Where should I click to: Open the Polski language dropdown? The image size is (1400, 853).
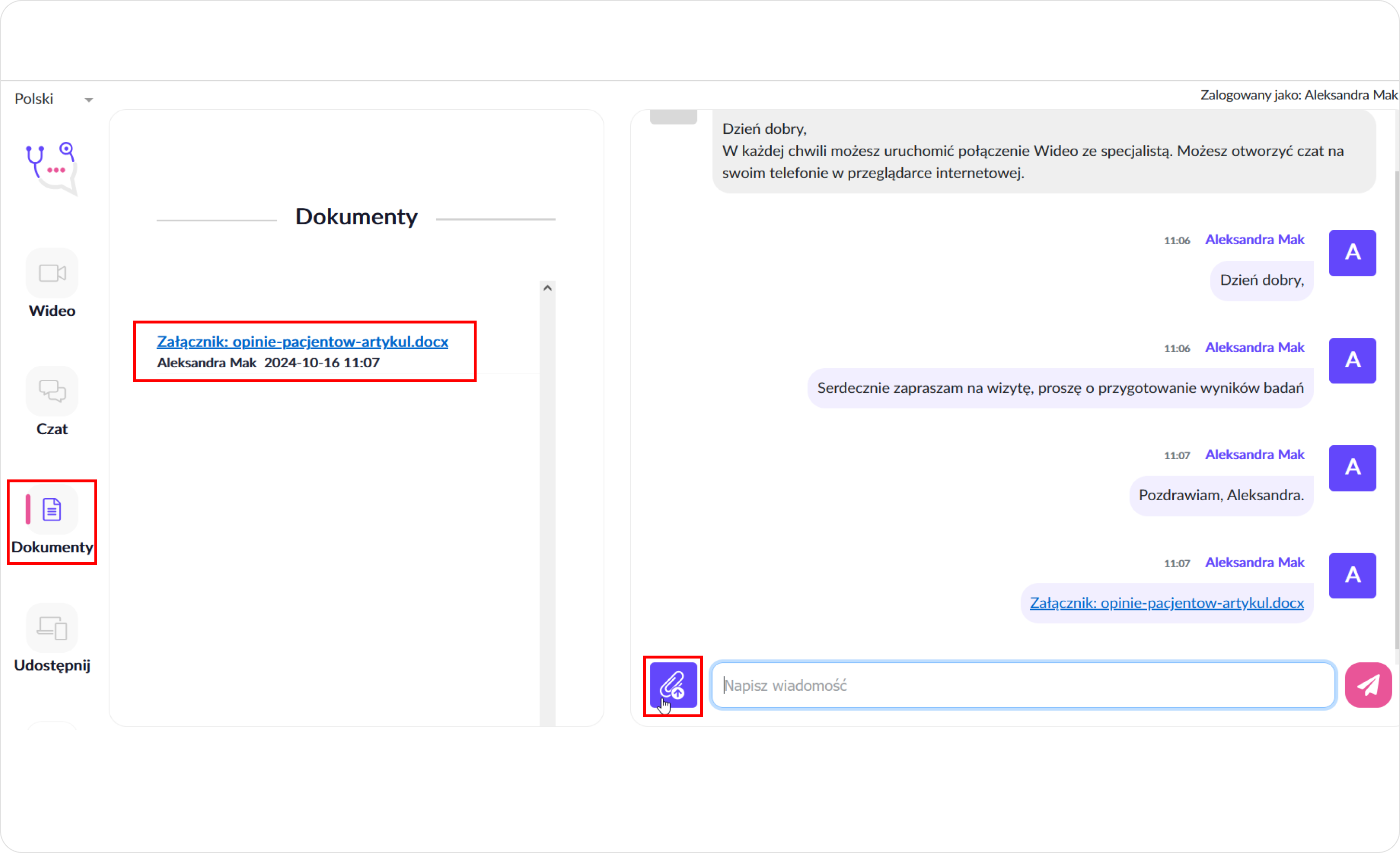tap(53, 99)
